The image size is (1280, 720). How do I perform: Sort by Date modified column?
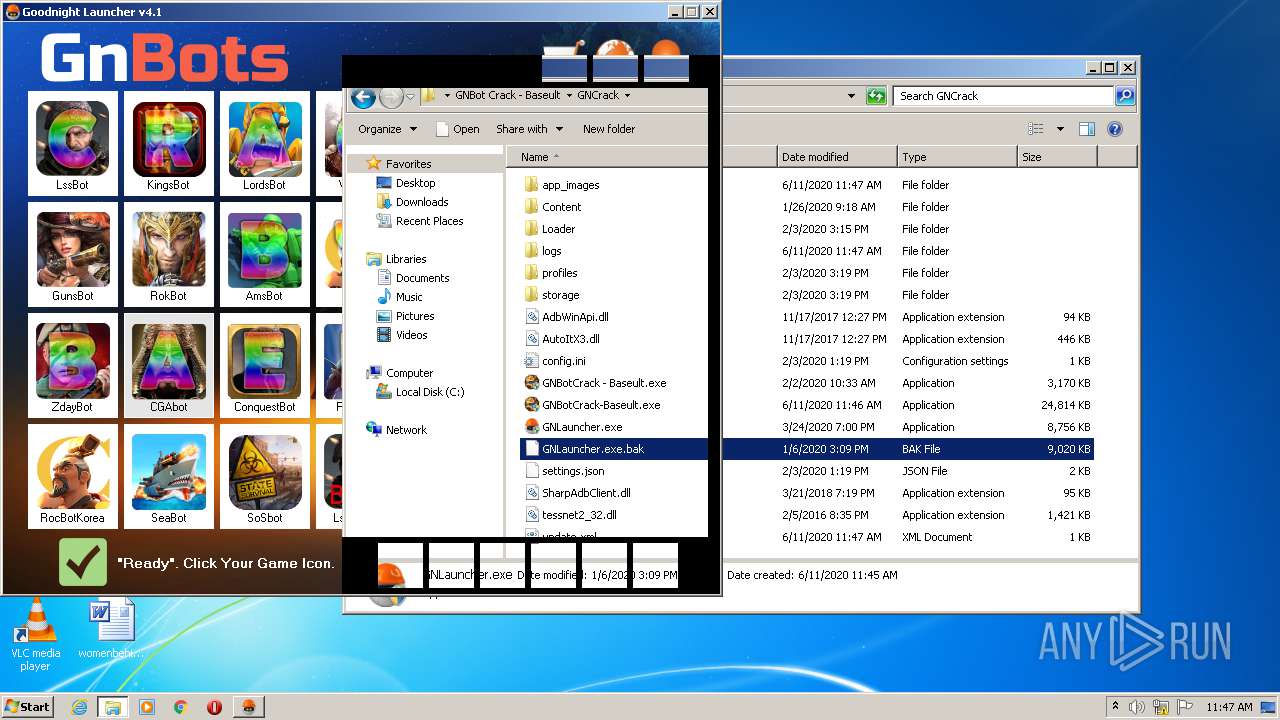(x=837, y=157)
